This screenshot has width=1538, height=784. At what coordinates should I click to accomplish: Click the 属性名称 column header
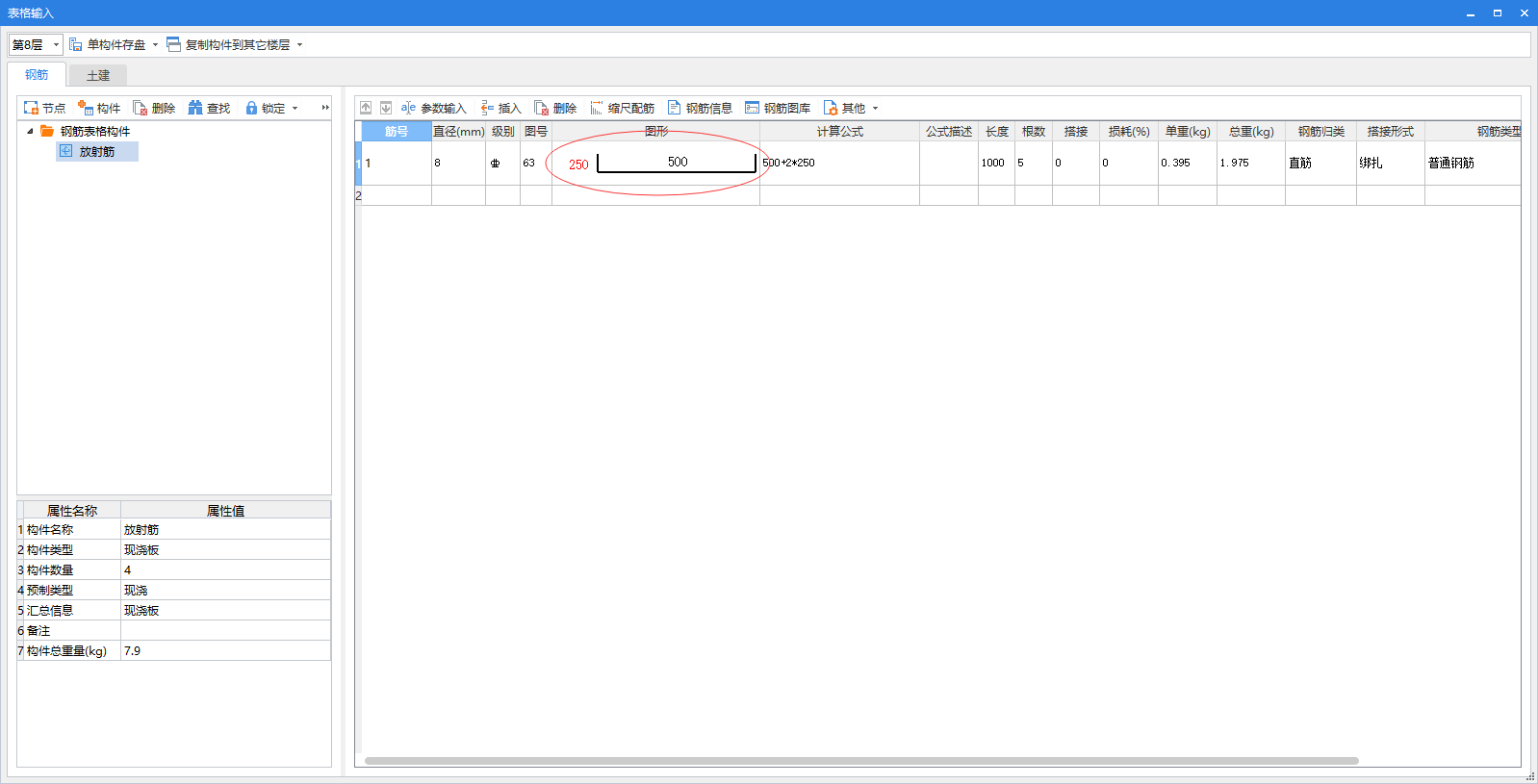tap(72, 511)
